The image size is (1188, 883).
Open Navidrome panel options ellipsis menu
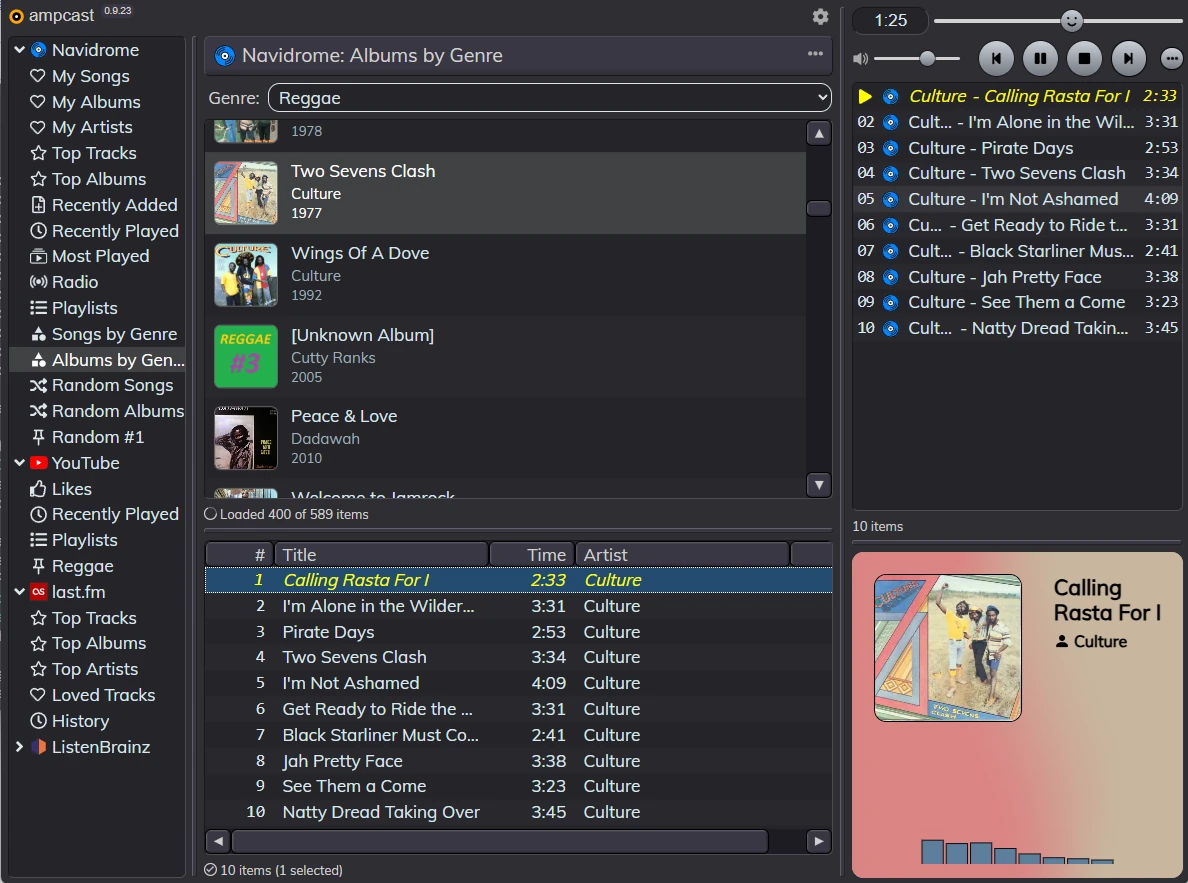click(816, 55)
